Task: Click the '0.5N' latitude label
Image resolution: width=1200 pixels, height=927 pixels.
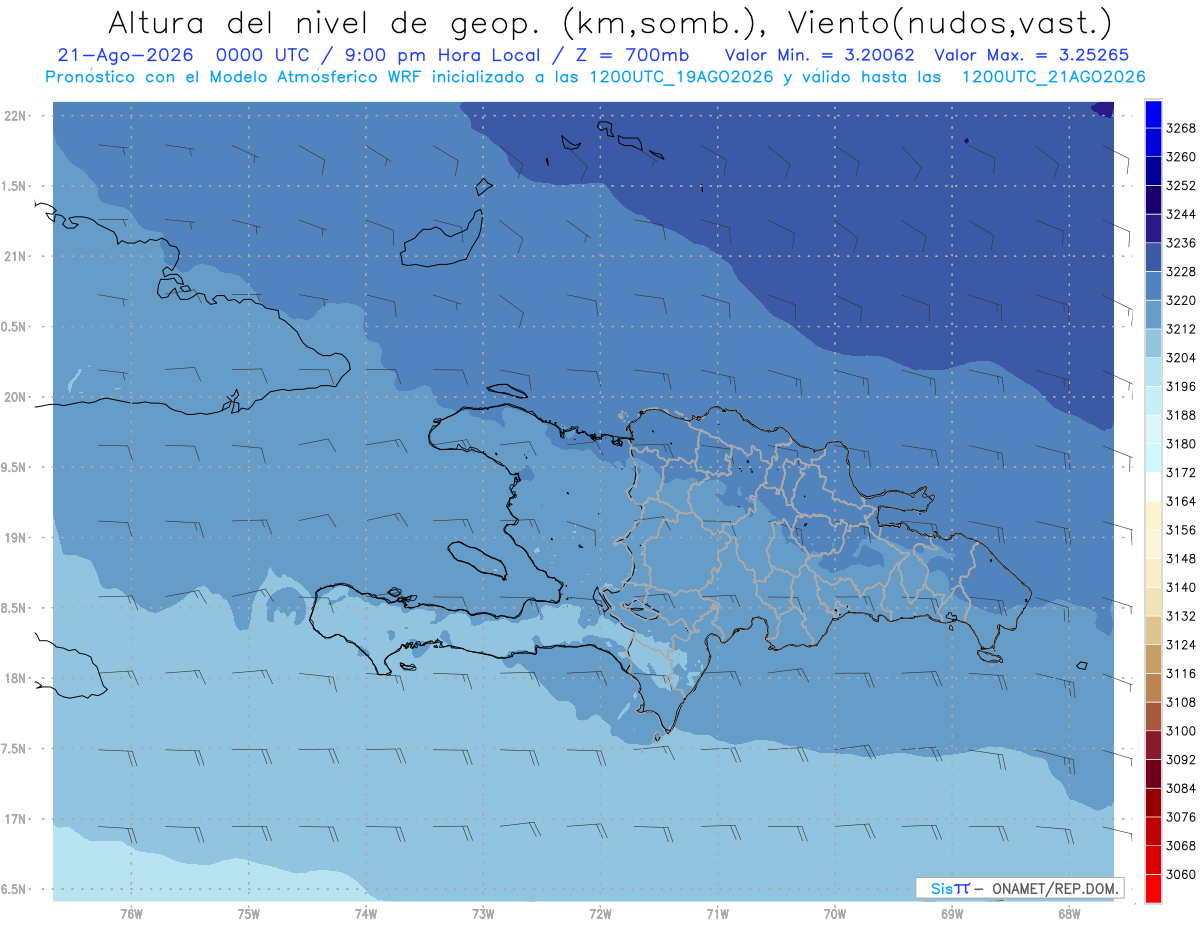Action: point(15,327)
